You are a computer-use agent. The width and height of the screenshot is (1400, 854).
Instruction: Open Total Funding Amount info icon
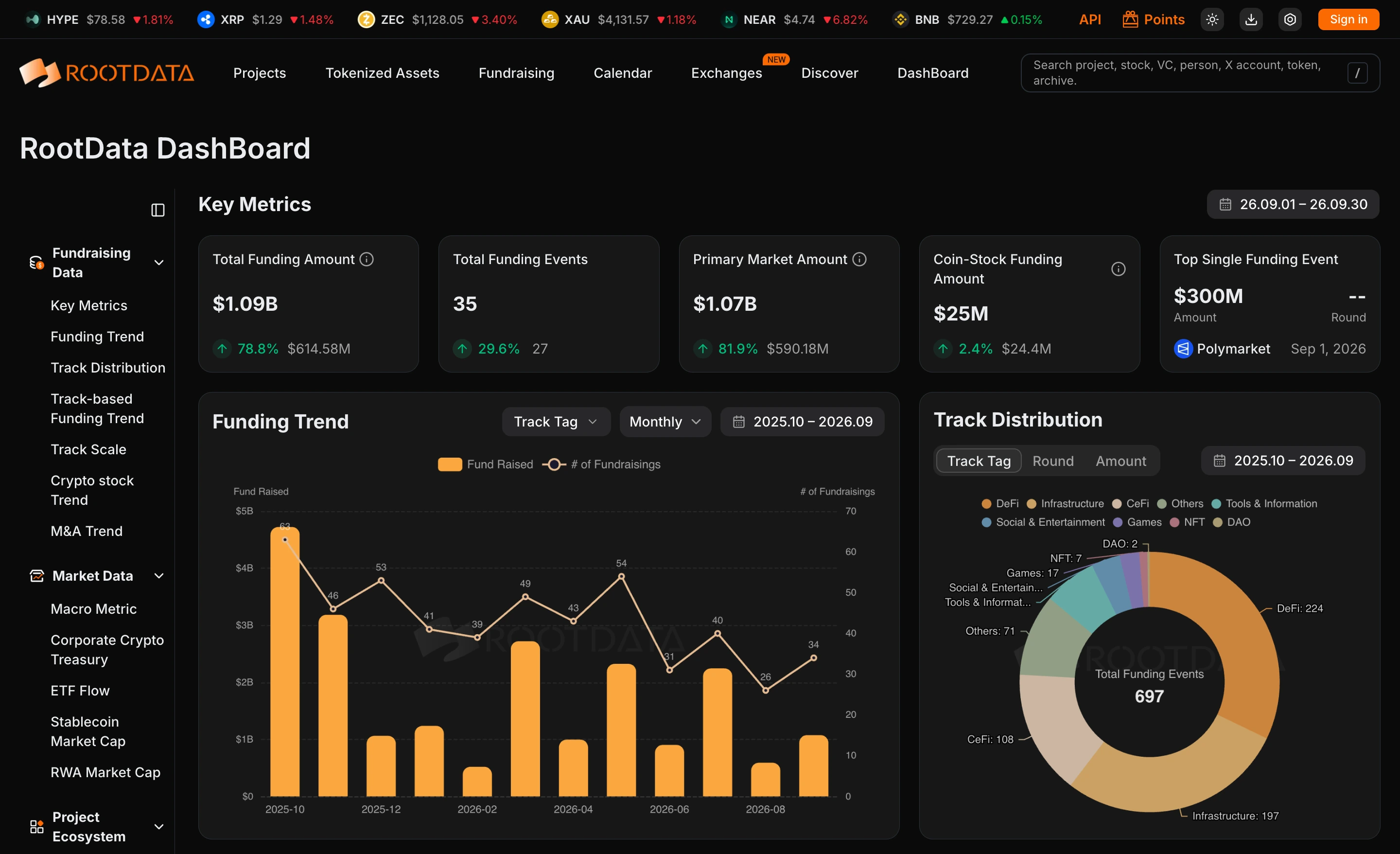click(x=367, y=259)
